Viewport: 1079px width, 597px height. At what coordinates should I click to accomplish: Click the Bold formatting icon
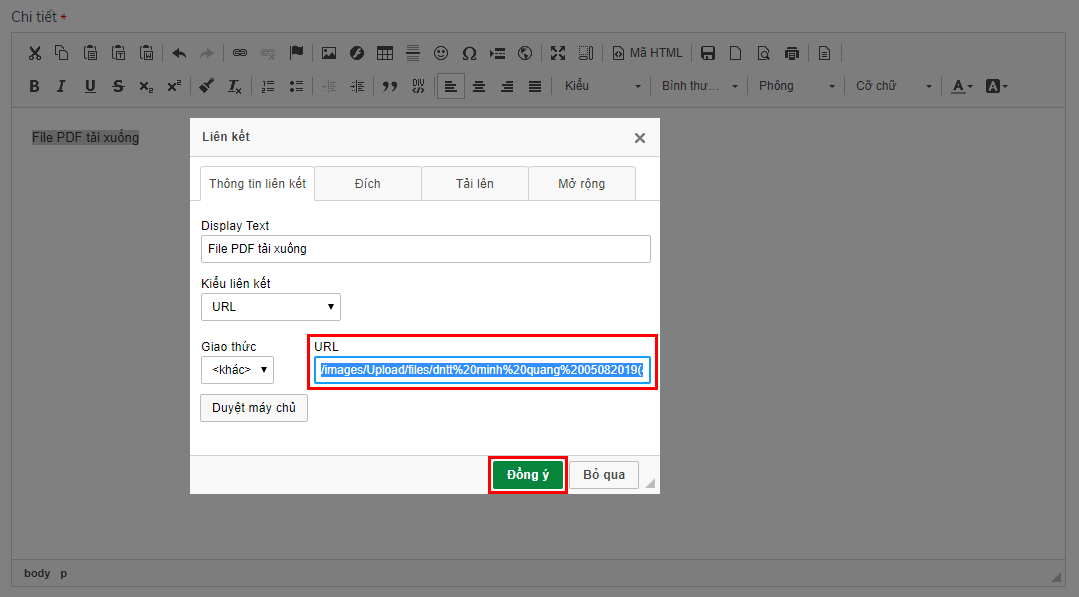click(x=34, y=86)
